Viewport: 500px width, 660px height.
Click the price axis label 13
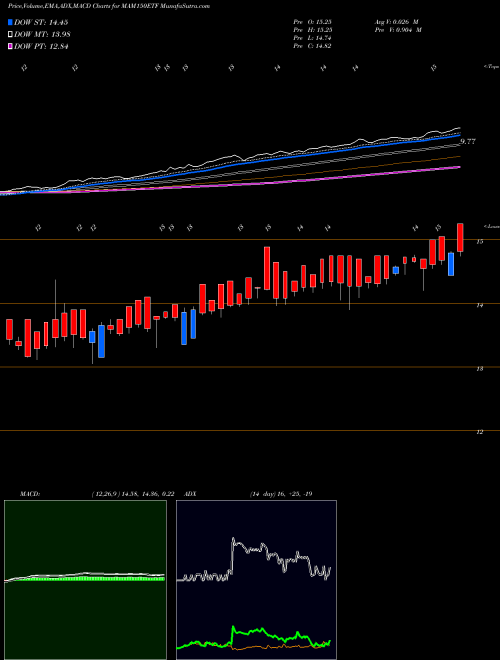coord(479,369)
